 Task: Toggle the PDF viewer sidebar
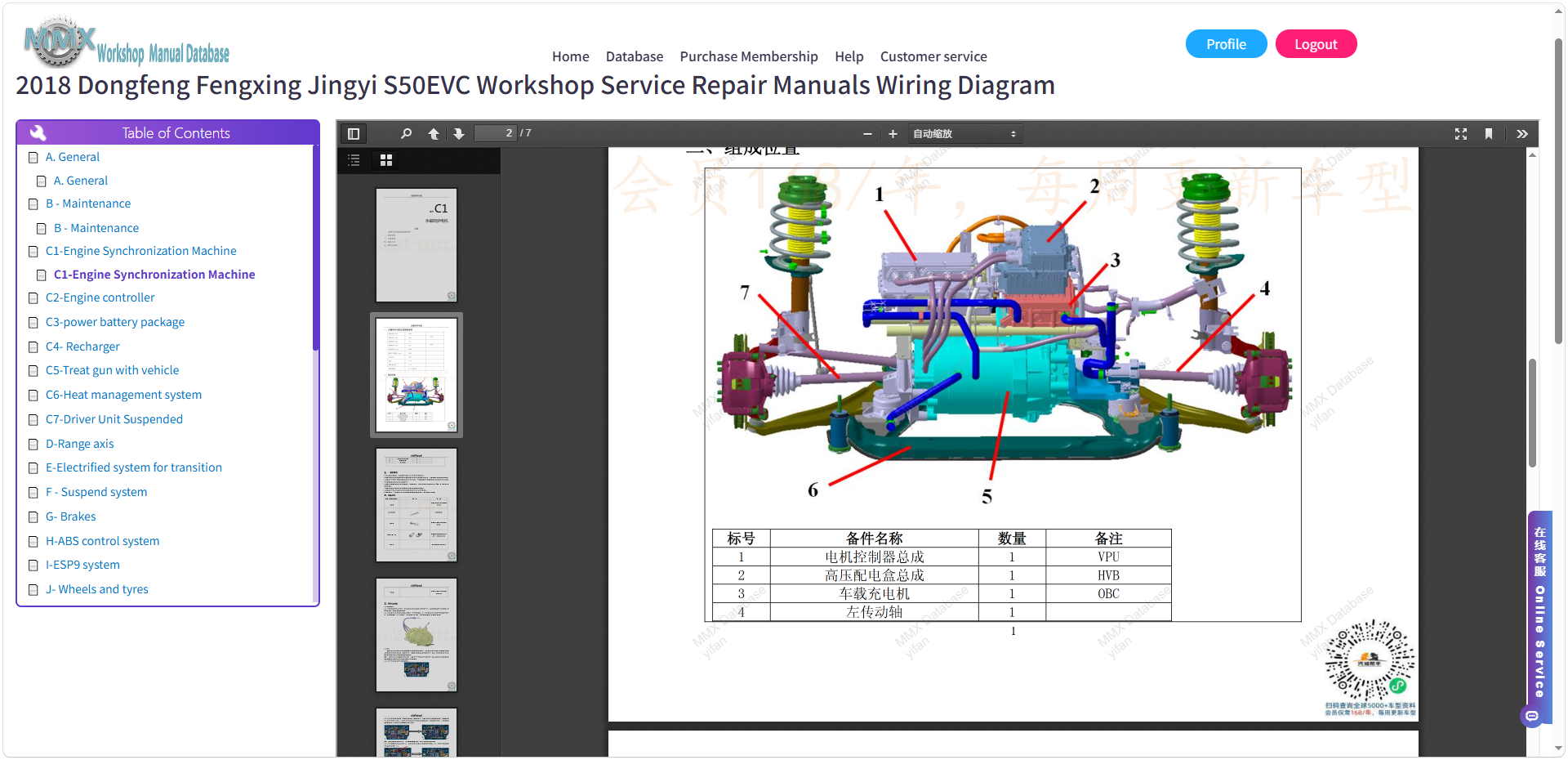coord(354,134)
